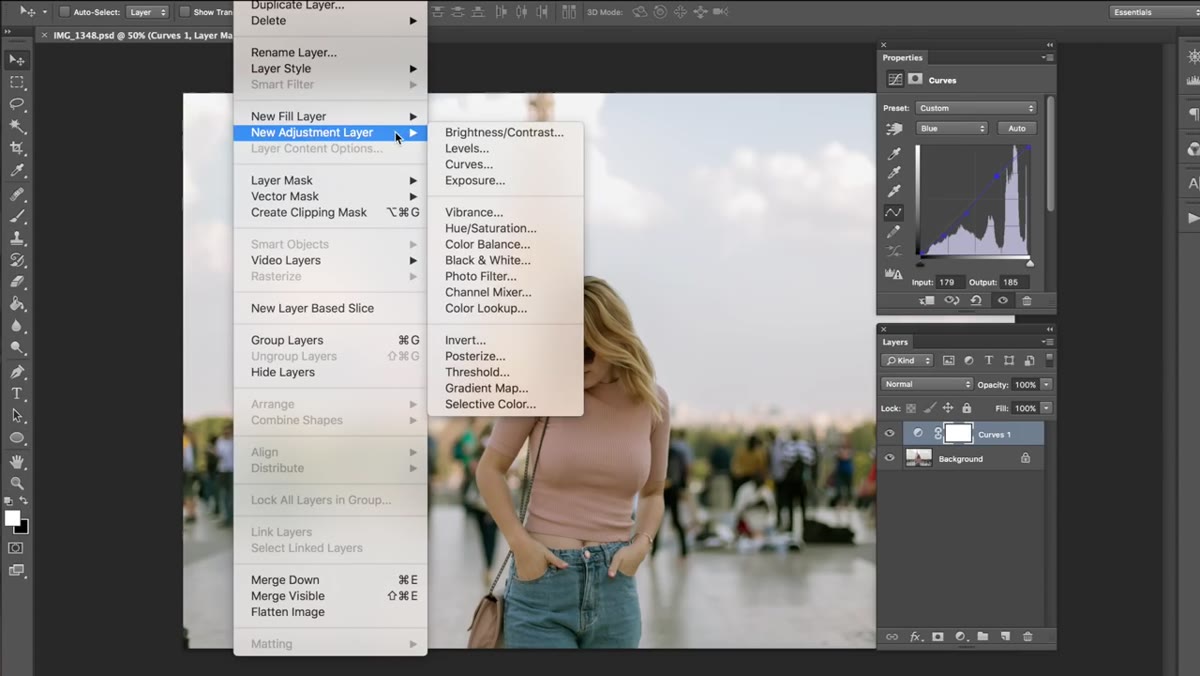Click the white point slider under histogram
1200x676 pixels.
(1029, 264)
